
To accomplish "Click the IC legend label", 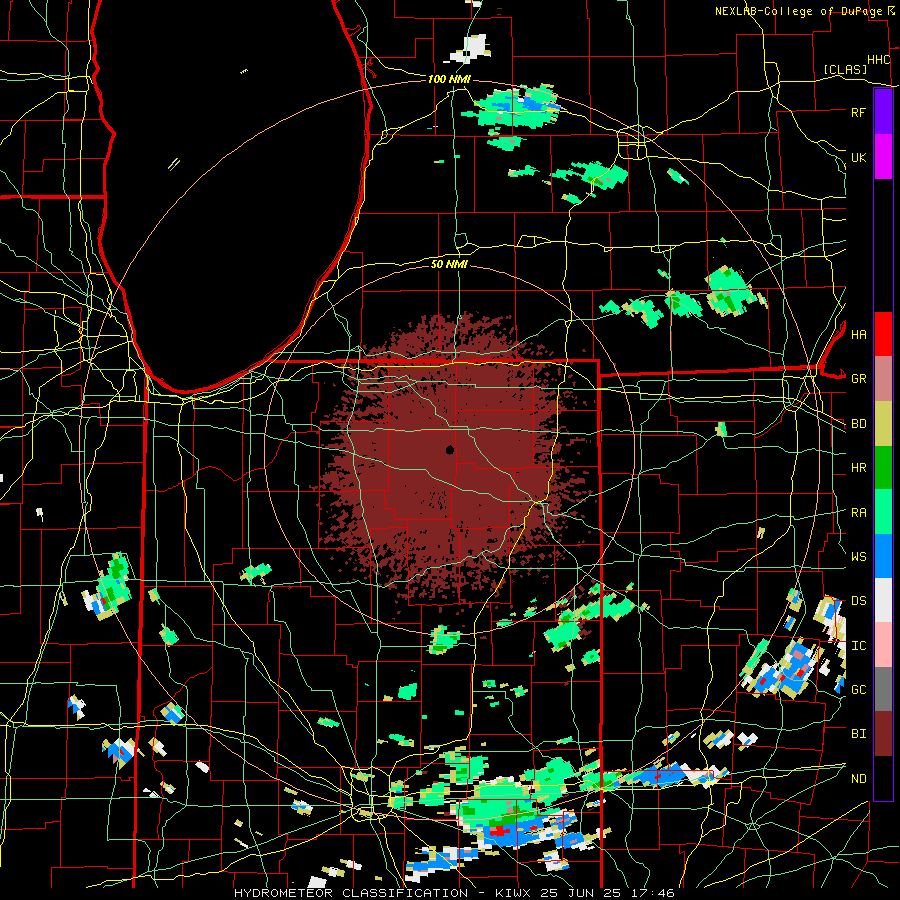I will pos(858,646).
